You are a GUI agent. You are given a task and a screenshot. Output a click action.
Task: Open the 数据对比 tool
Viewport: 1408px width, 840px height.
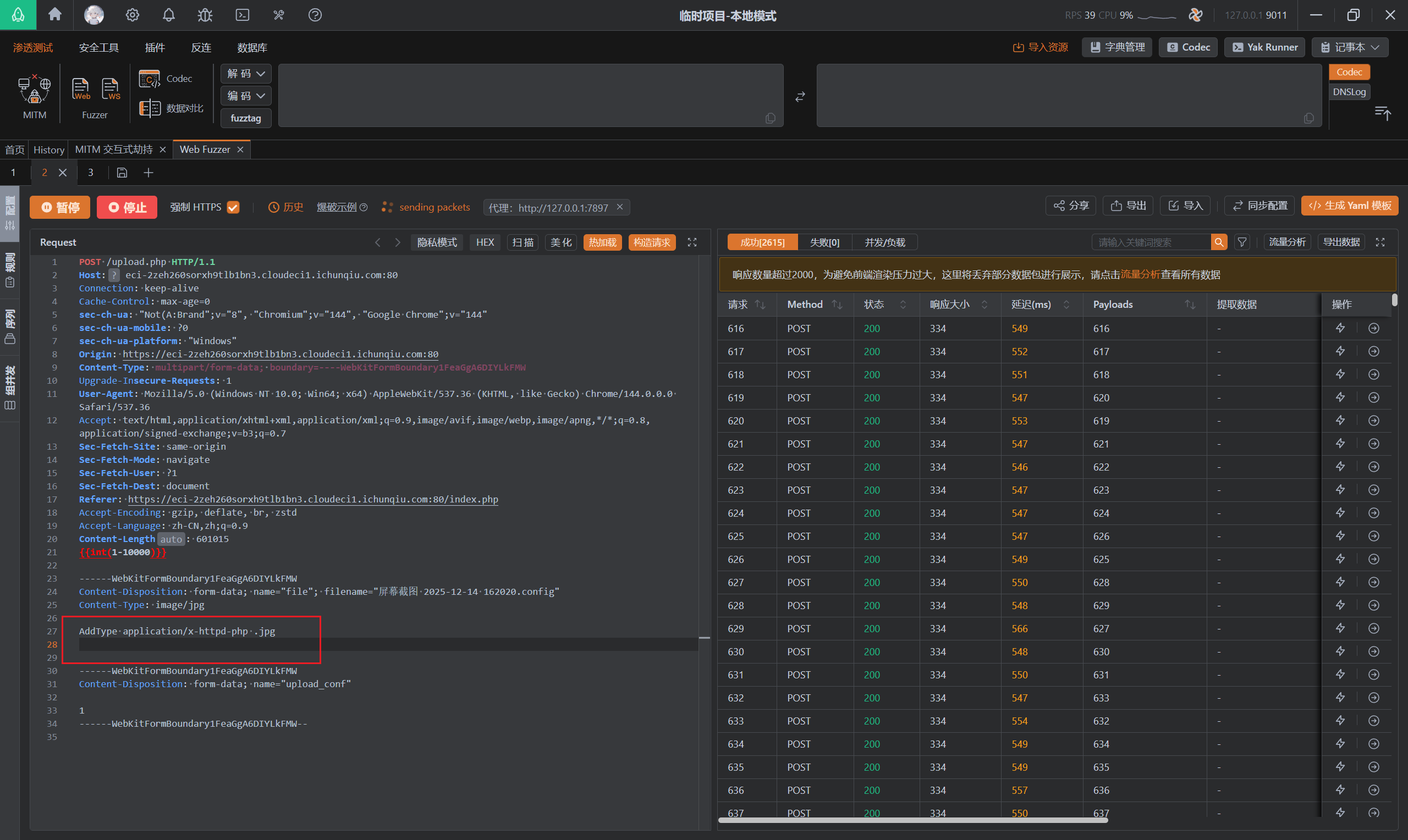click(x=171, y=108)
